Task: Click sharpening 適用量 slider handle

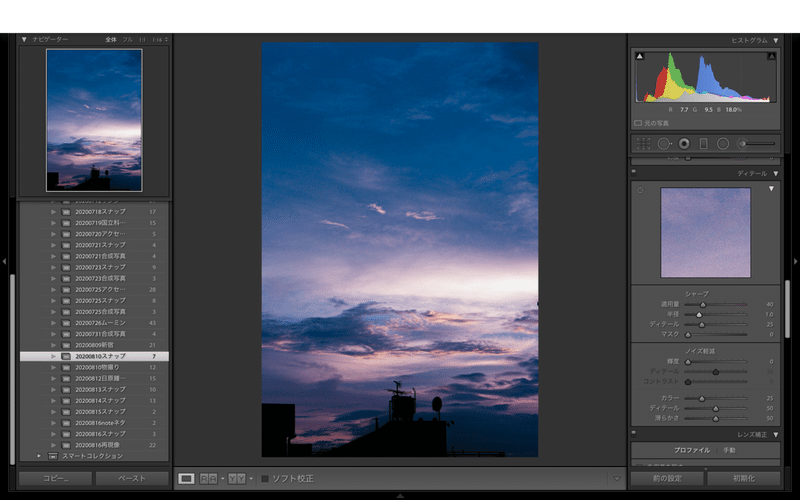Action: [703, 305]
